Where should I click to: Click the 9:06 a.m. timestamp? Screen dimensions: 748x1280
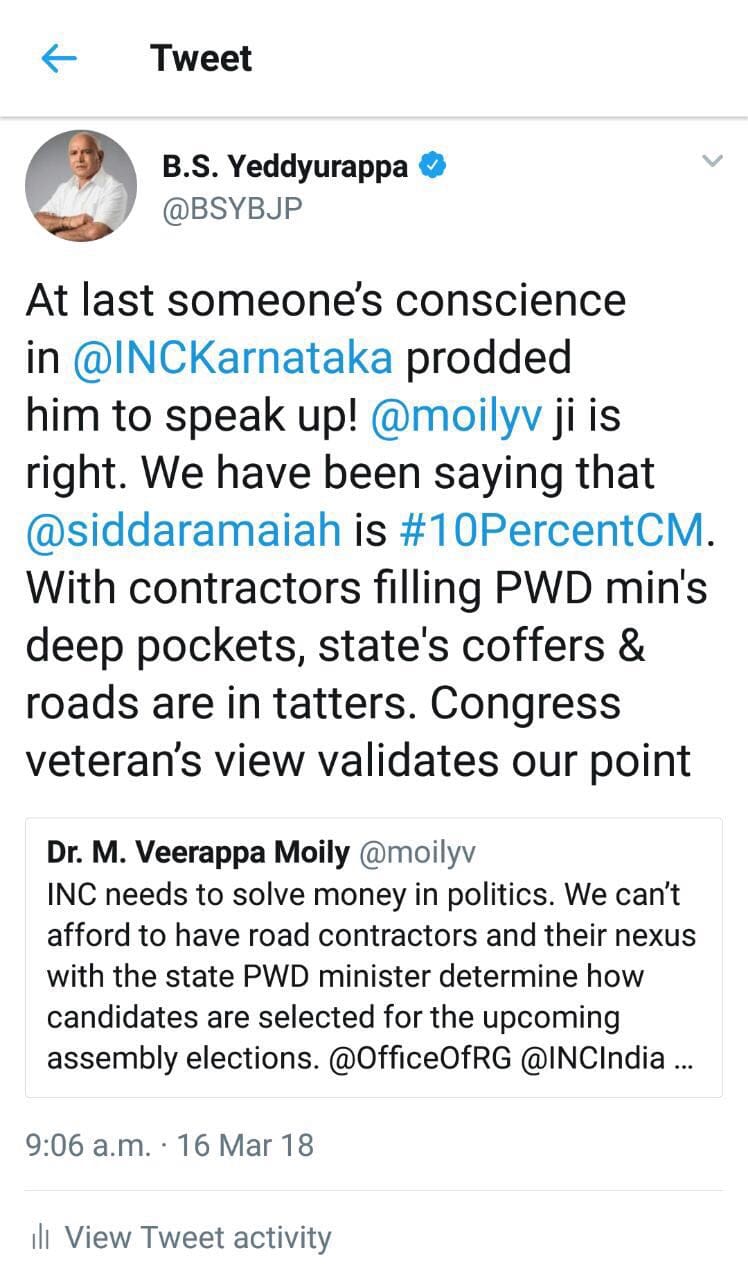88,1145
